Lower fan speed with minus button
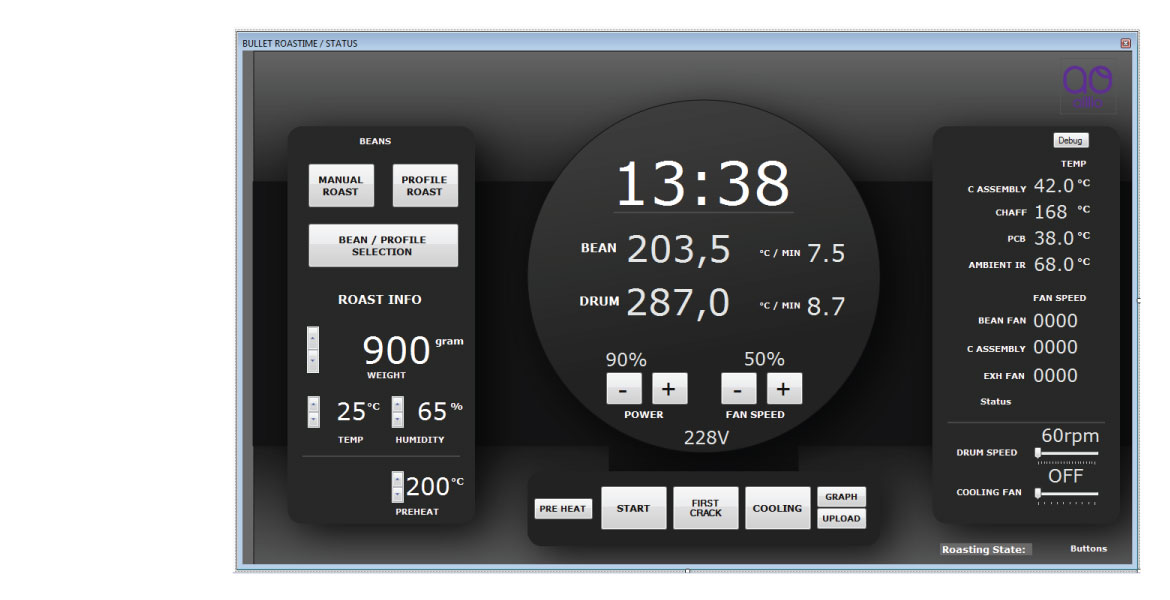Image resolution: width=1170 pixels, height=600 pixels. (738, 389)
